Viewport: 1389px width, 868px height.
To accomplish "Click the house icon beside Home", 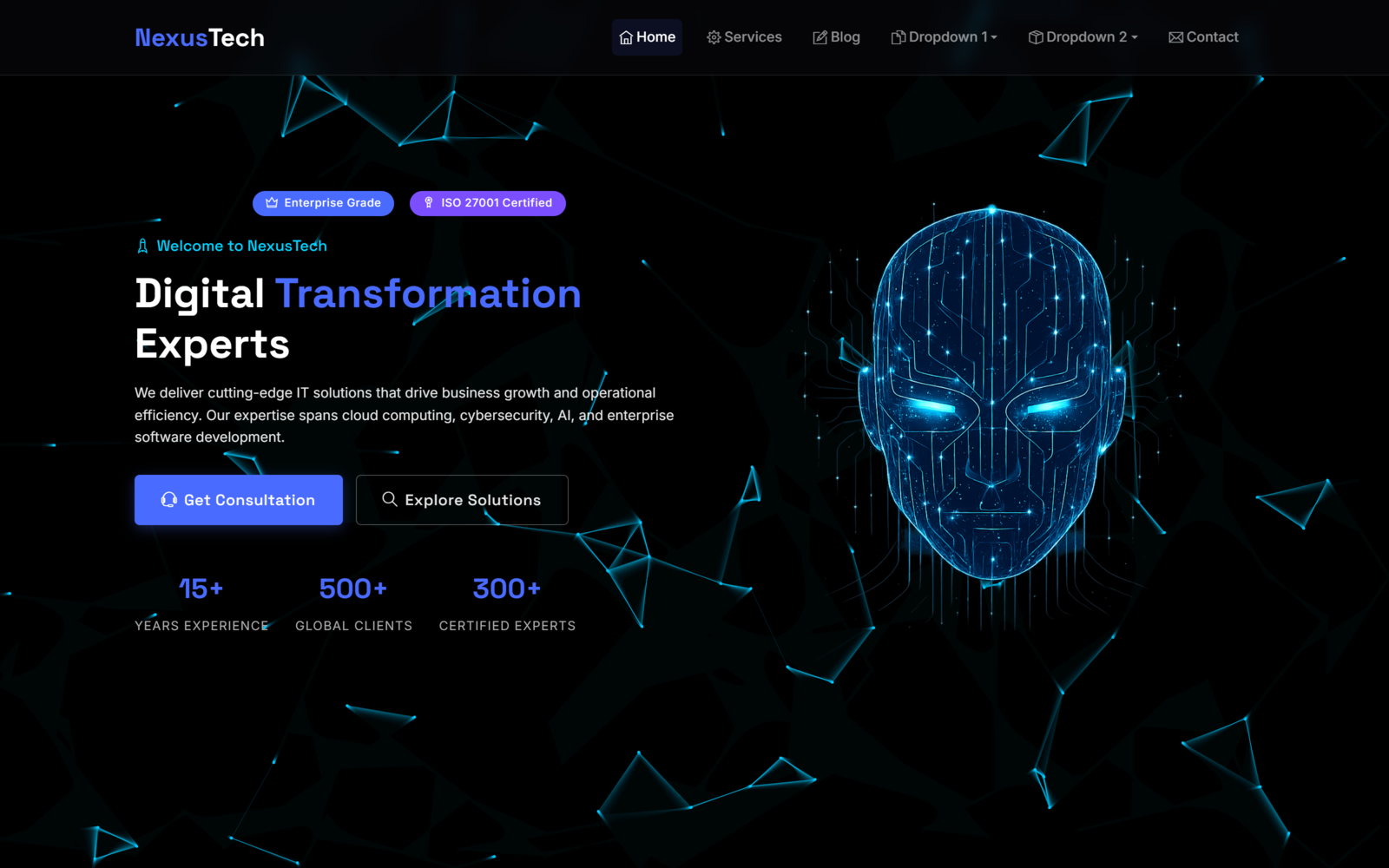I will click(x=625, y=37).
